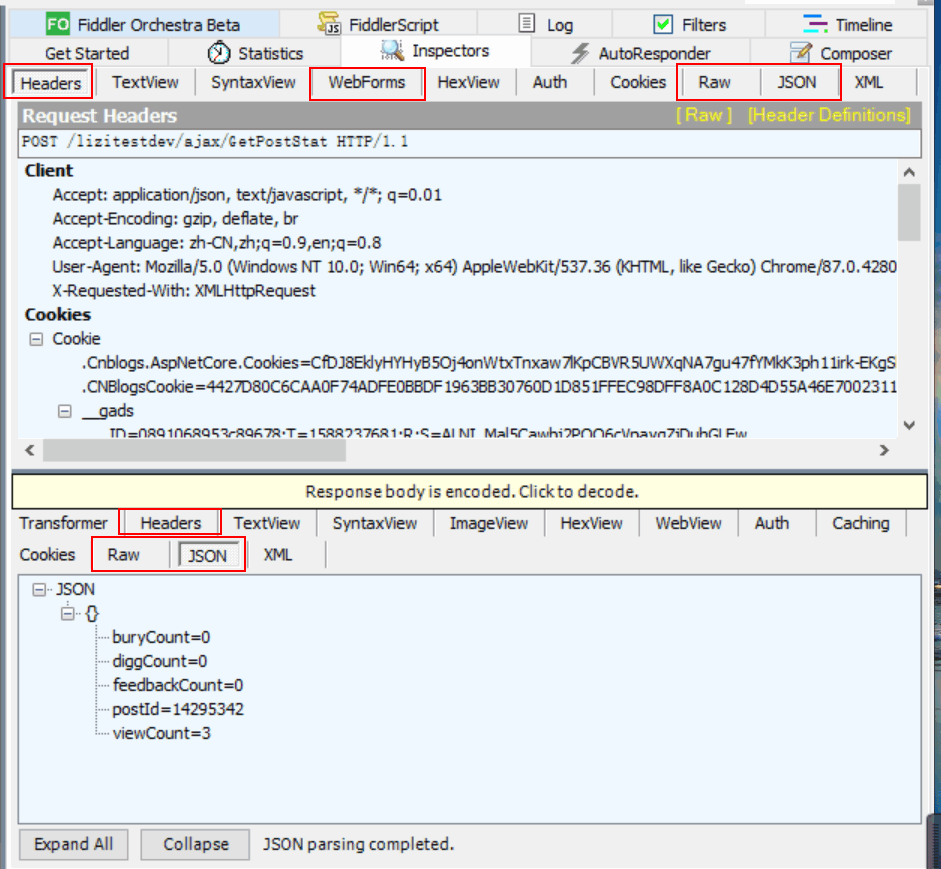Click headers scrollbar up arrow
941x869 pixels.
tap(909, 173)
